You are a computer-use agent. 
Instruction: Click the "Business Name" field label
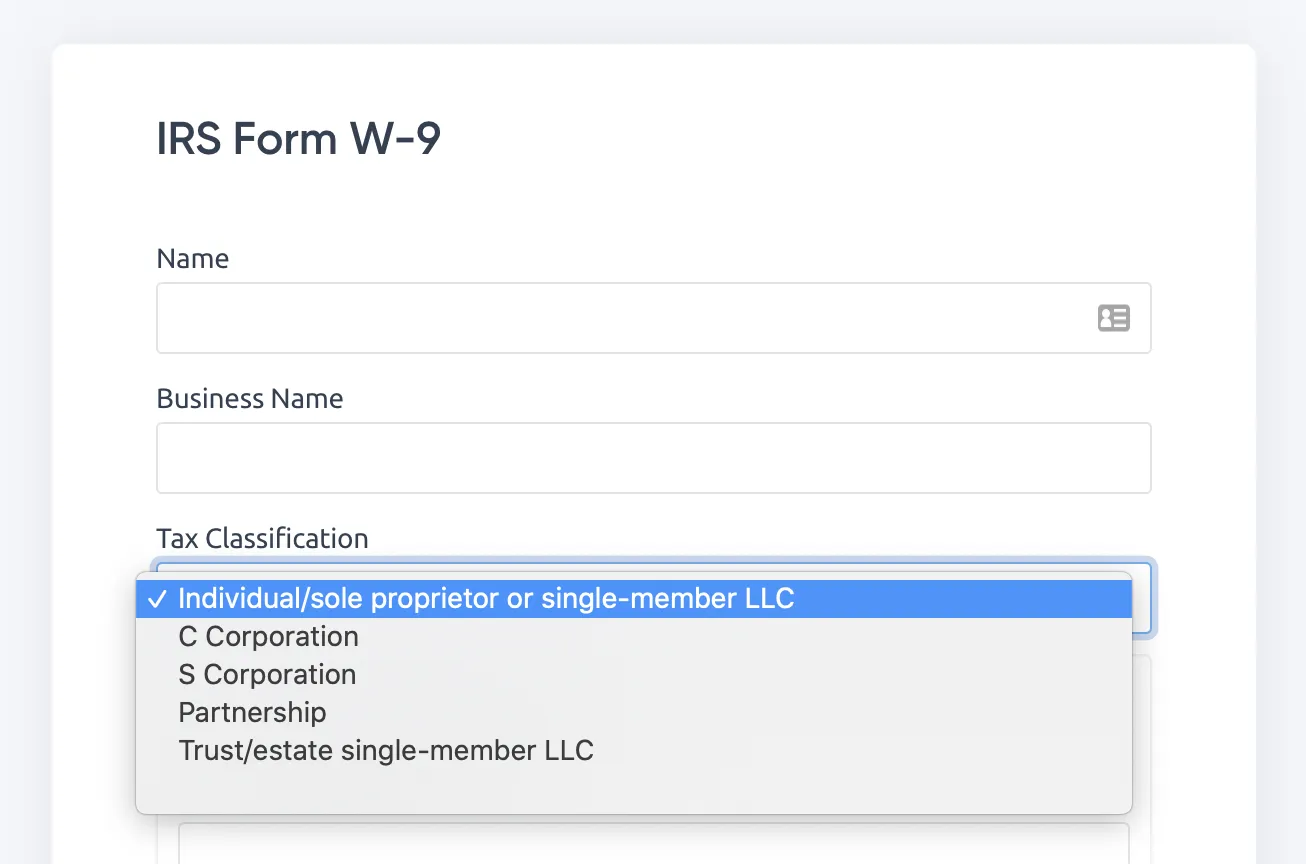click(x=249, y=398)
